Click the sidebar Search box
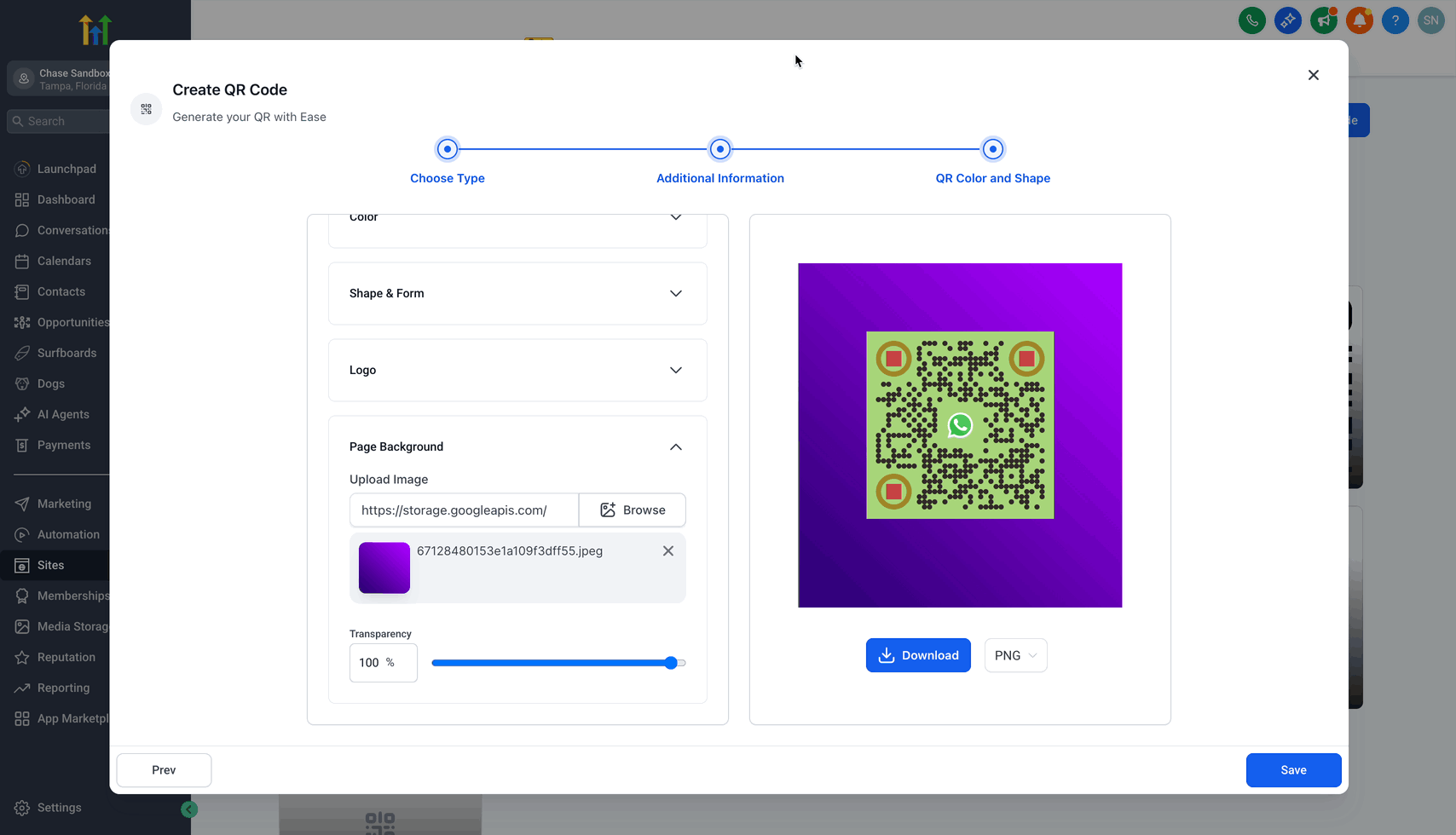The height and width of the screenshot is (835, 1456). click(x=58, y=121)
